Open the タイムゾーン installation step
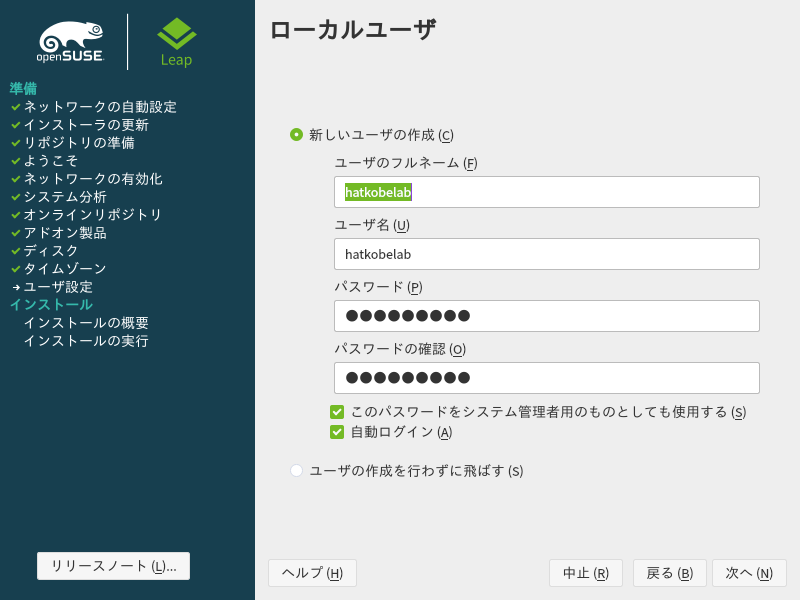The image size is (800, 600). 58,269
